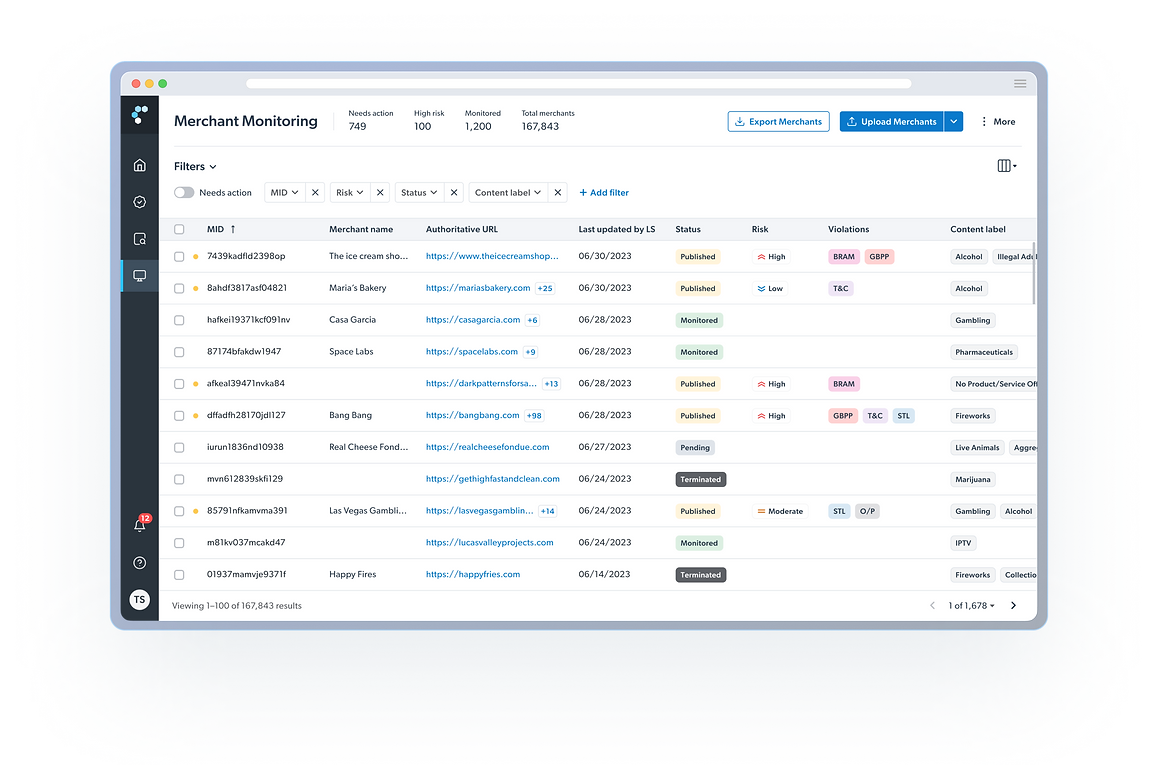The height and width of the screenshot is (765, 1158).
Task: Click the Export Merchants button
Action: [x=778, y=121]
